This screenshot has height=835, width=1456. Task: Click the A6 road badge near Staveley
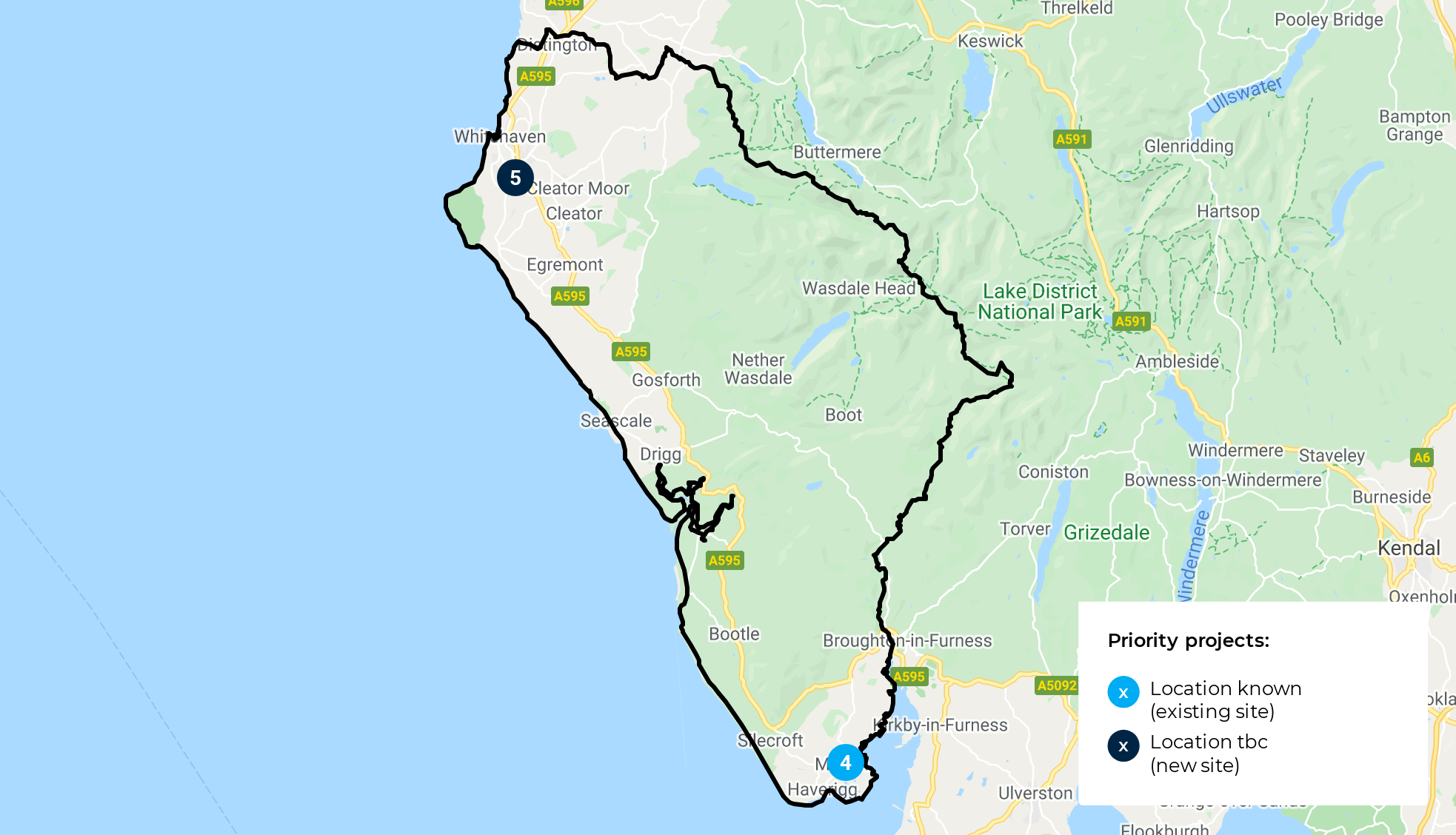click(1422, 457)
